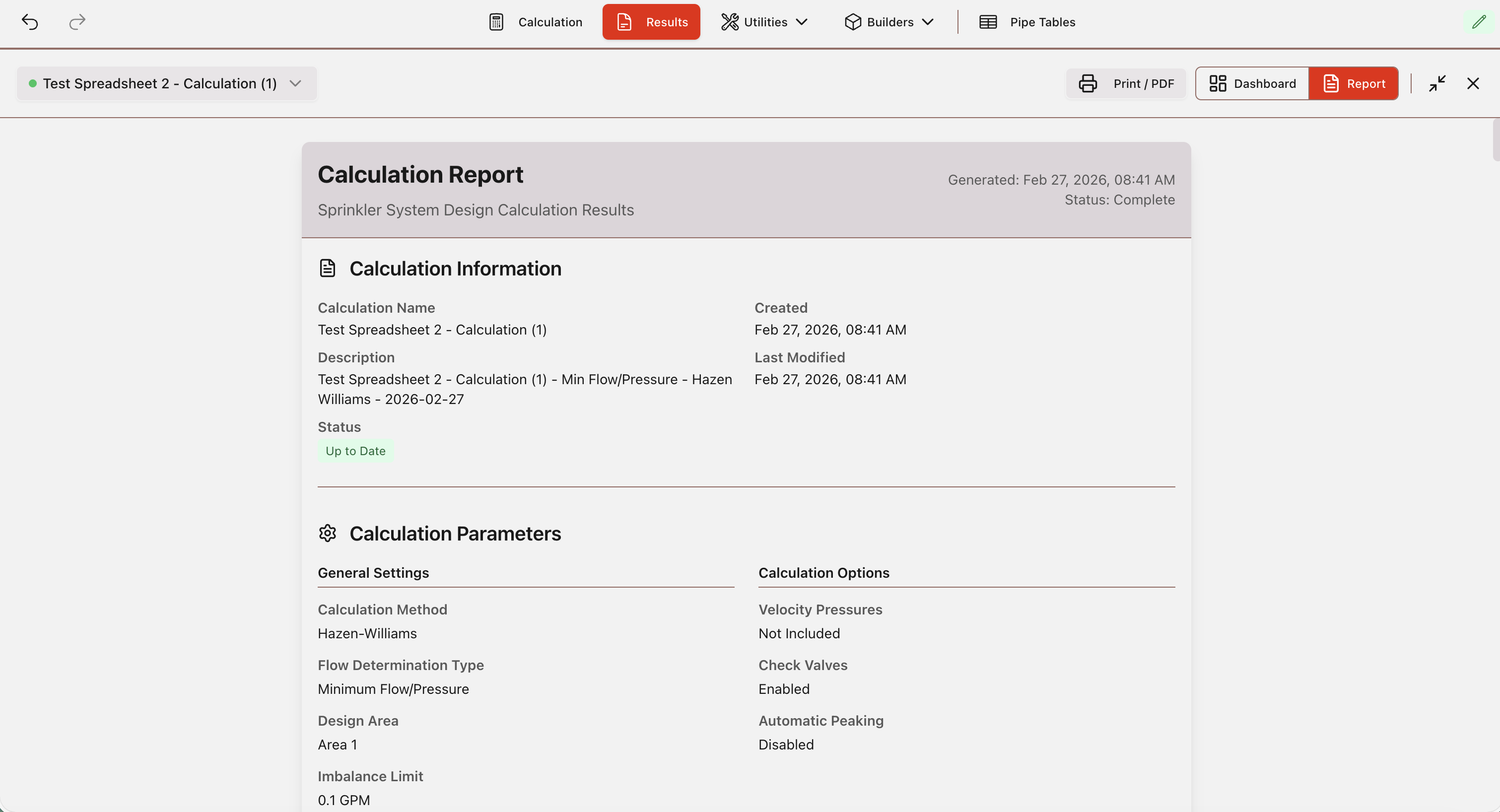Switch to Report view
The height and width of the screenshot is (812, 1500).
[x=1353, y=83]
